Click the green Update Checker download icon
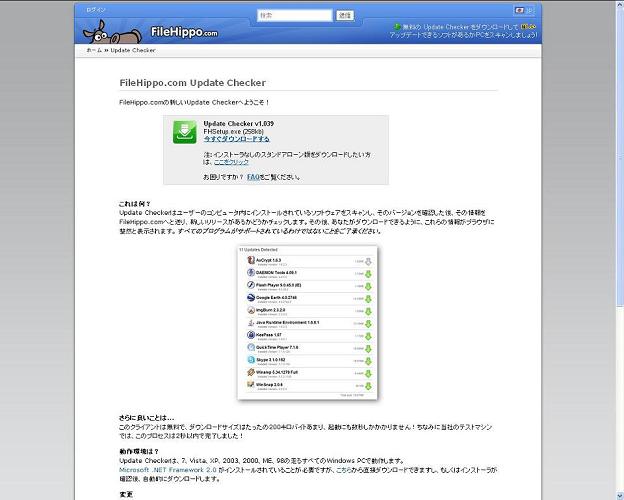The image size is (624, 500). click(x=185, y=132)
